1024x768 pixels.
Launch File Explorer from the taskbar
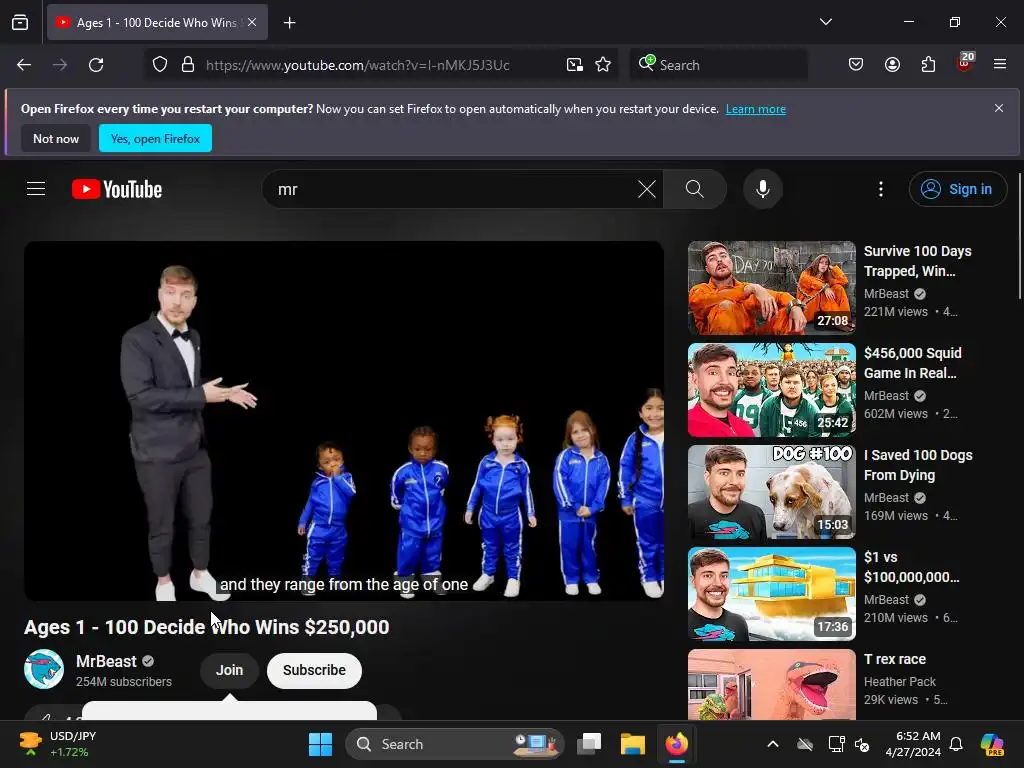tap(632, 744)
